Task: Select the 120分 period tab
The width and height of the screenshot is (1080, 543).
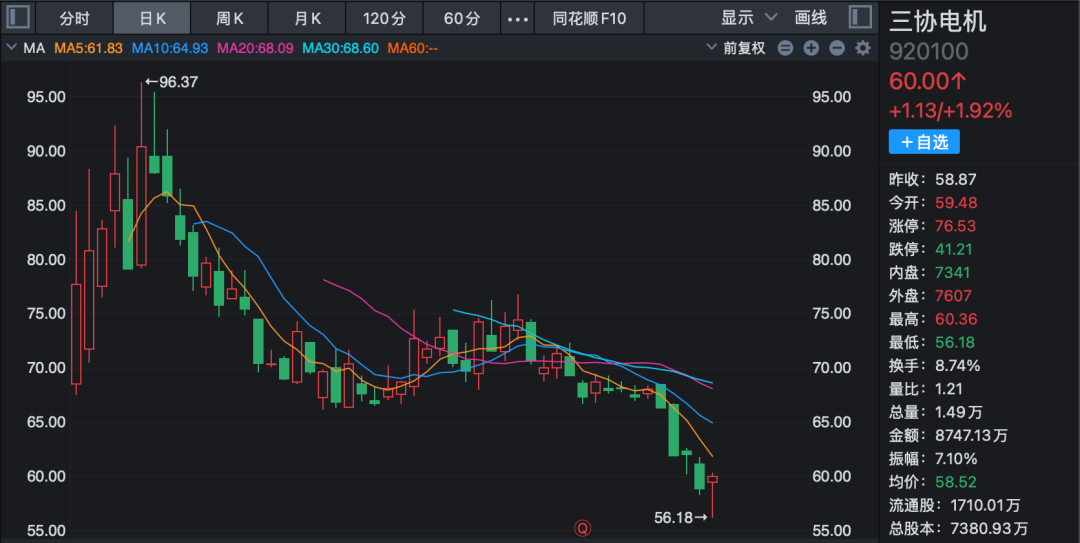Action: (x=384, y=18)
